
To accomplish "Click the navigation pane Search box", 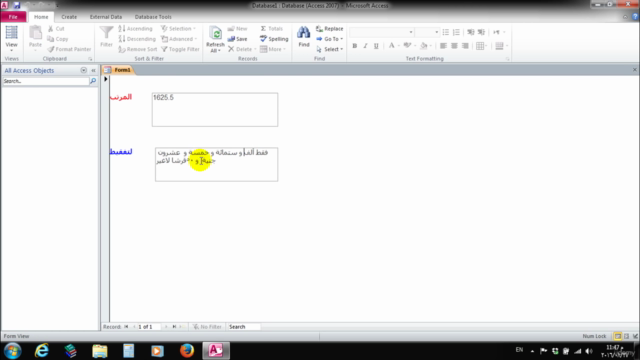I will 46,81.
